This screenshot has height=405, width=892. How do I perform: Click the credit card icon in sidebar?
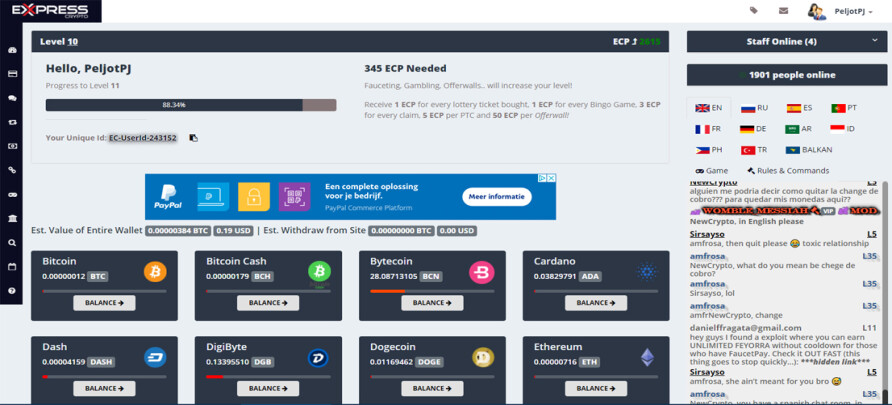(12, 74)
